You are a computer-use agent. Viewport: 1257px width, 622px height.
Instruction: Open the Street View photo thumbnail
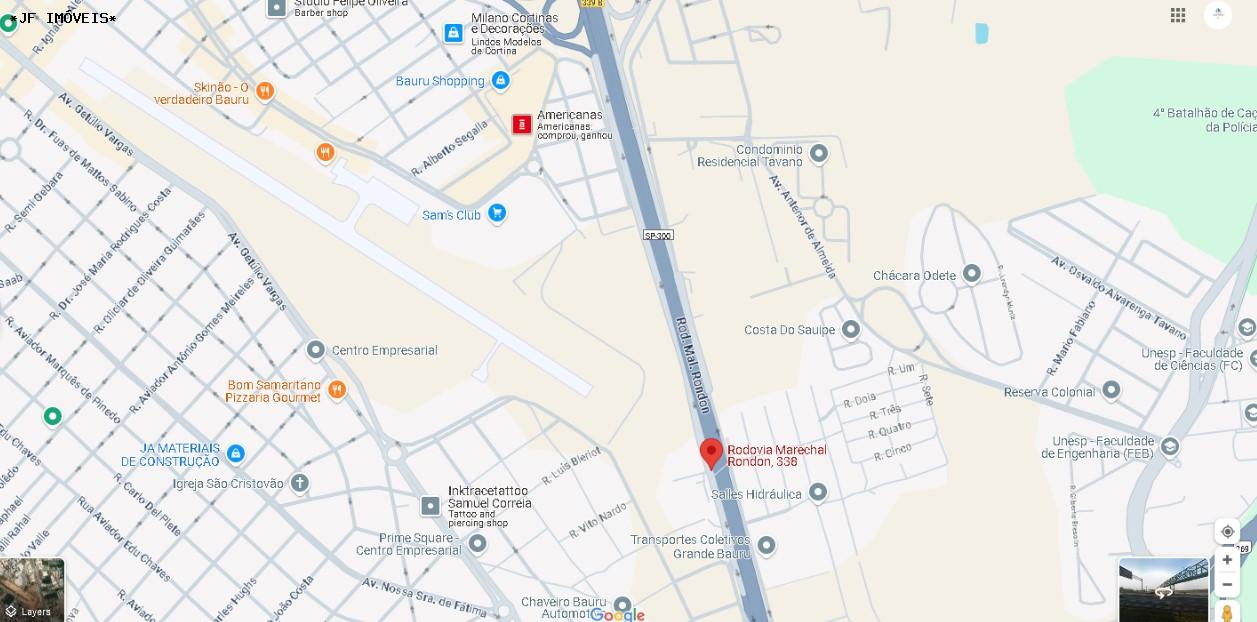tap(1164, 590)
